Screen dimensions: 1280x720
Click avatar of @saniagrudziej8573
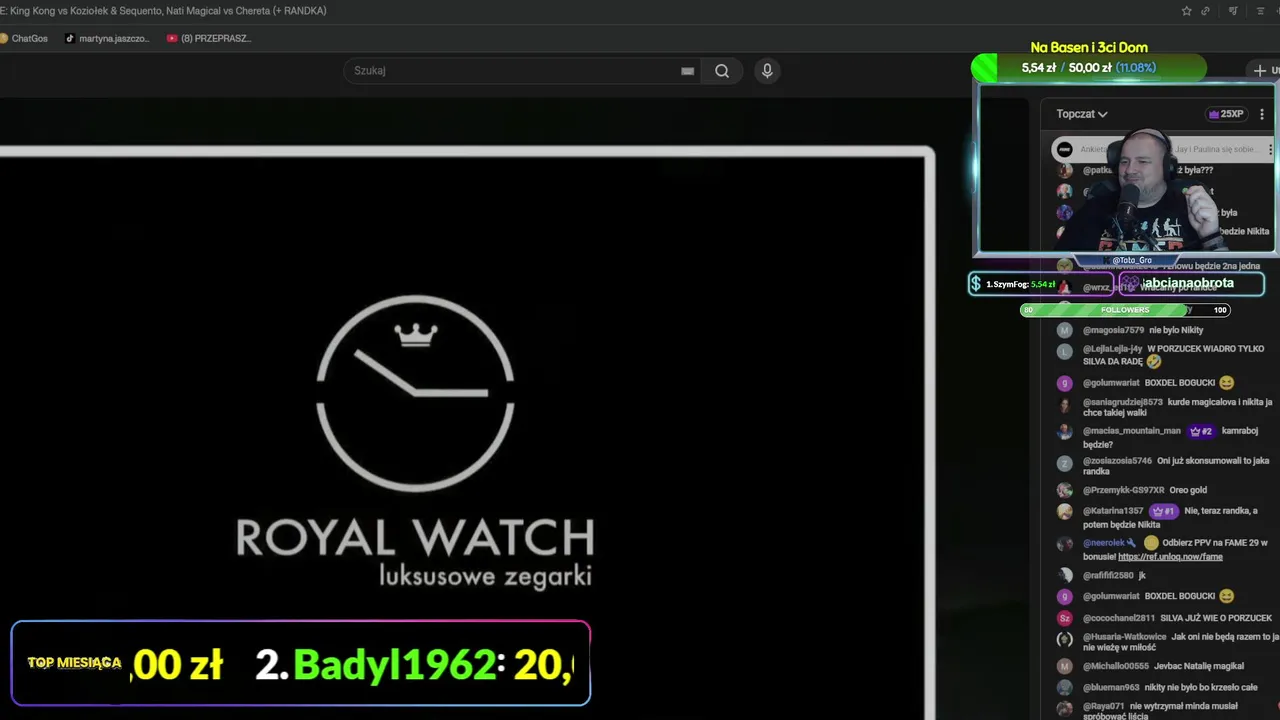pos(1065,404)
